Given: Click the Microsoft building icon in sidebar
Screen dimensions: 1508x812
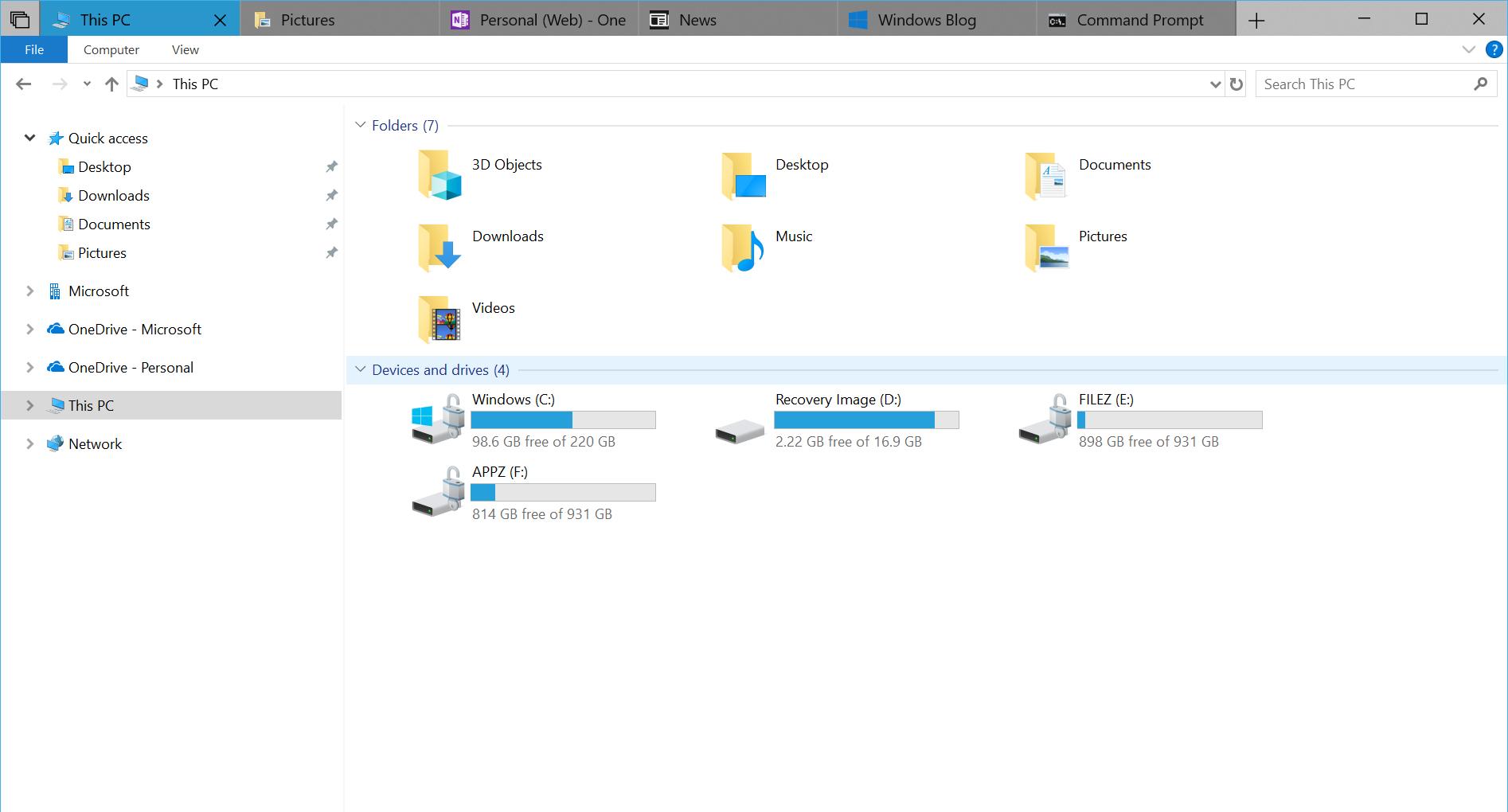Looking at the screenshot, I should [x=55, y=291].
